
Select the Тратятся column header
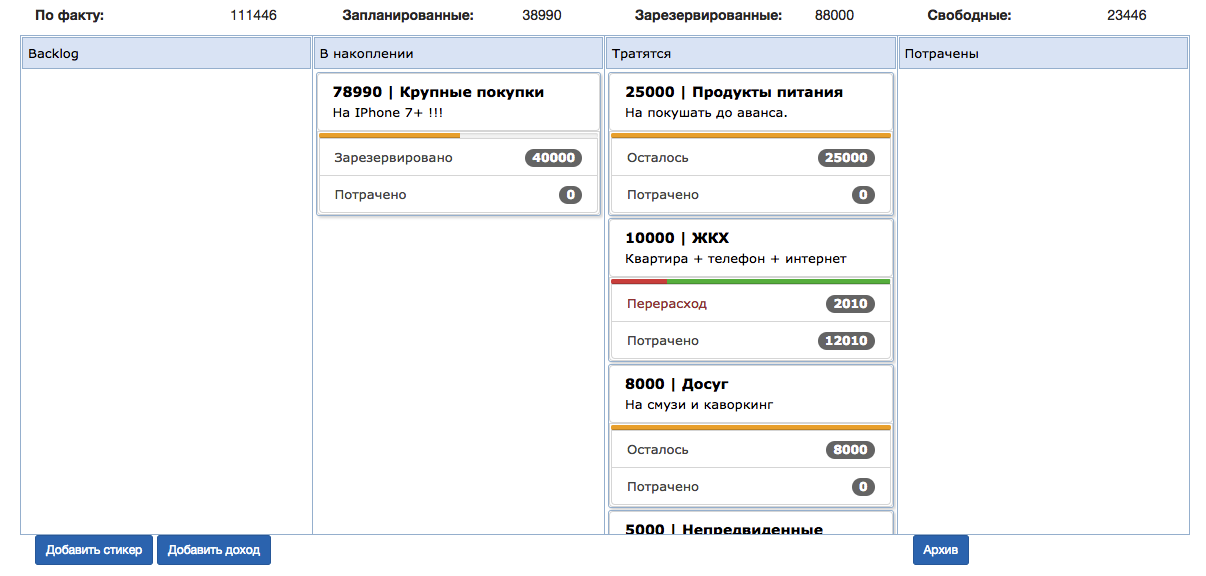(751, 53)
